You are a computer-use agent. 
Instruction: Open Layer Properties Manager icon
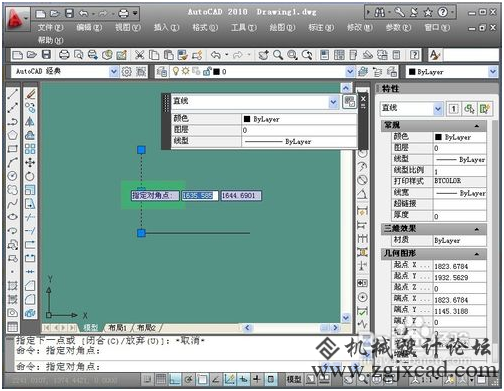click(162, 71)
